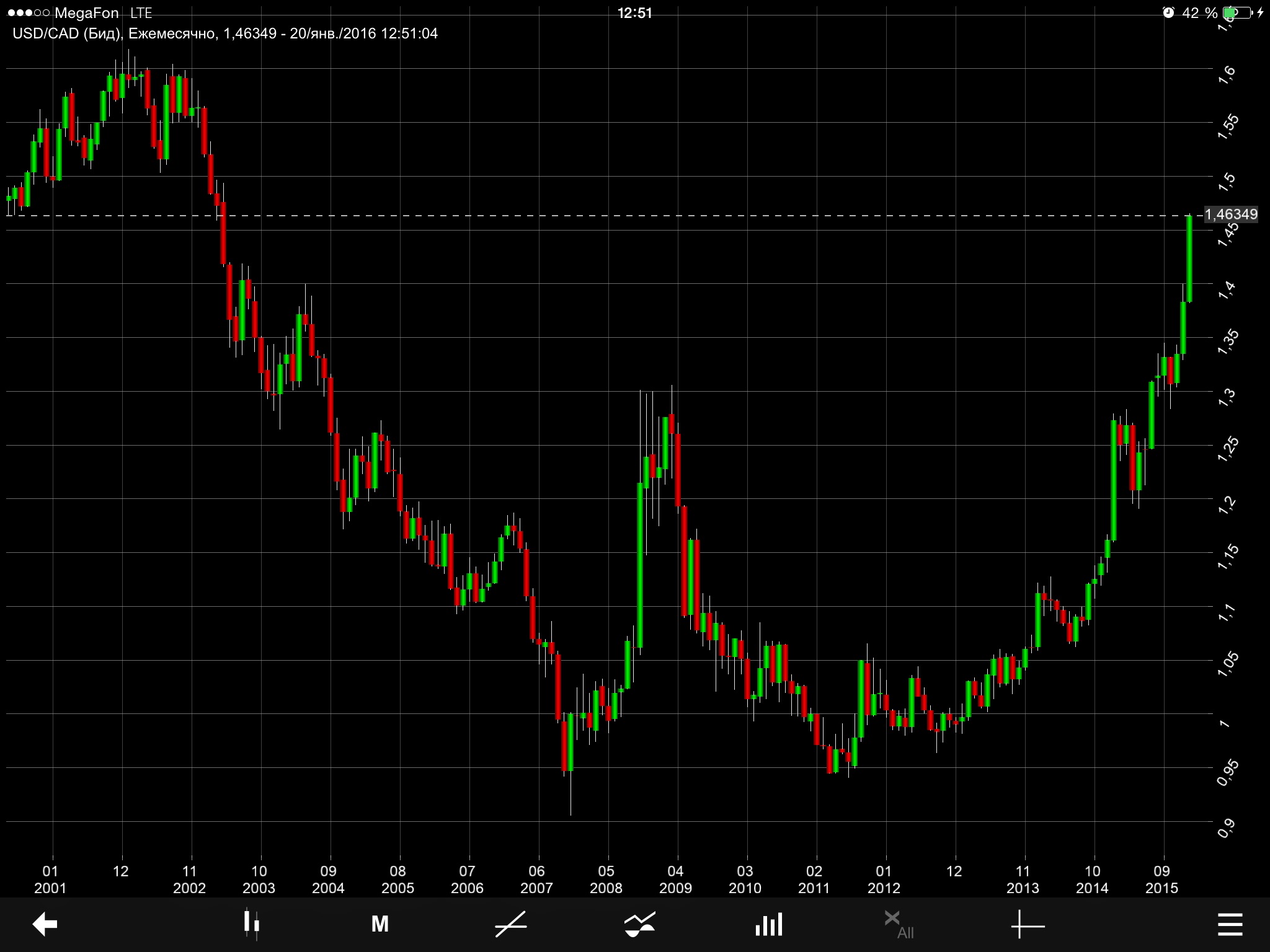Tap the 1,55 price axis label

[1228, 126]
